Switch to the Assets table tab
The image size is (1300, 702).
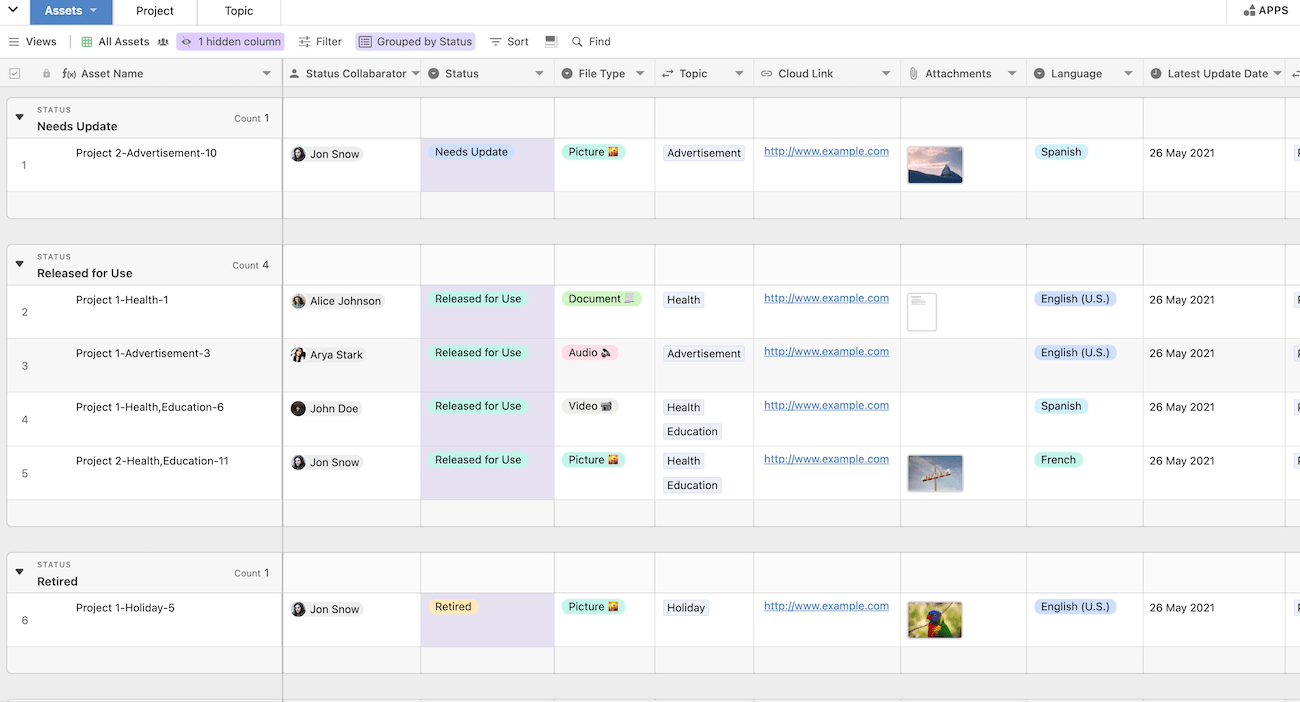pyautogui.click(x=71, y=11)
